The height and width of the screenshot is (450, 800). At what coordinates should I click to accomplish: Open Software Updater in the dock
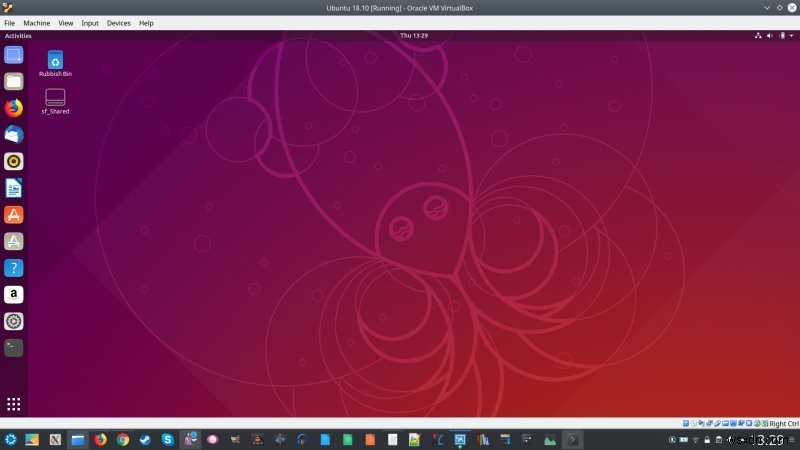point(14,241)
